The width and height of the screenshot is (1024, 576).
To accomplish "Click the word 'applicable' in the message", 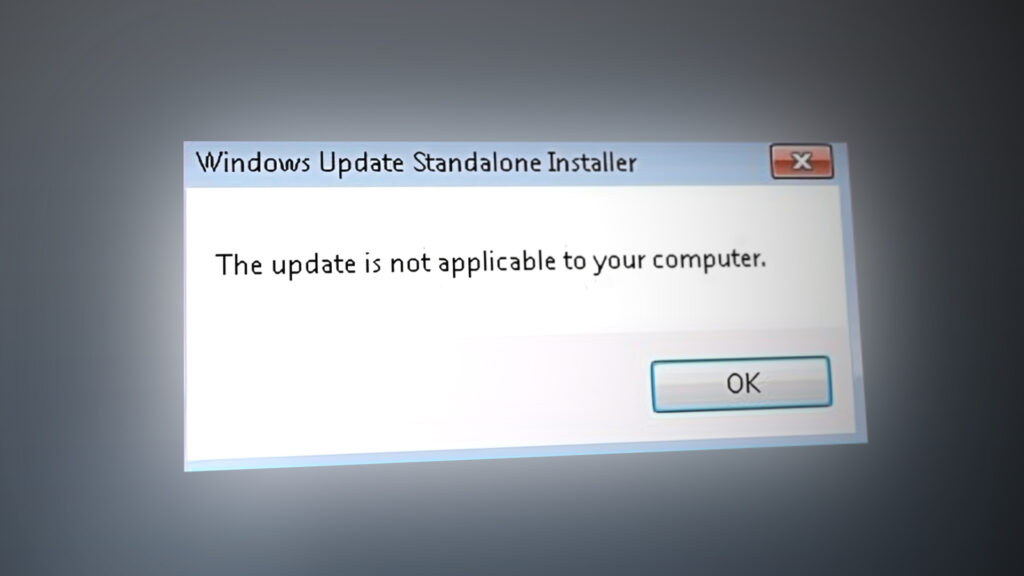I will point(496,263).
